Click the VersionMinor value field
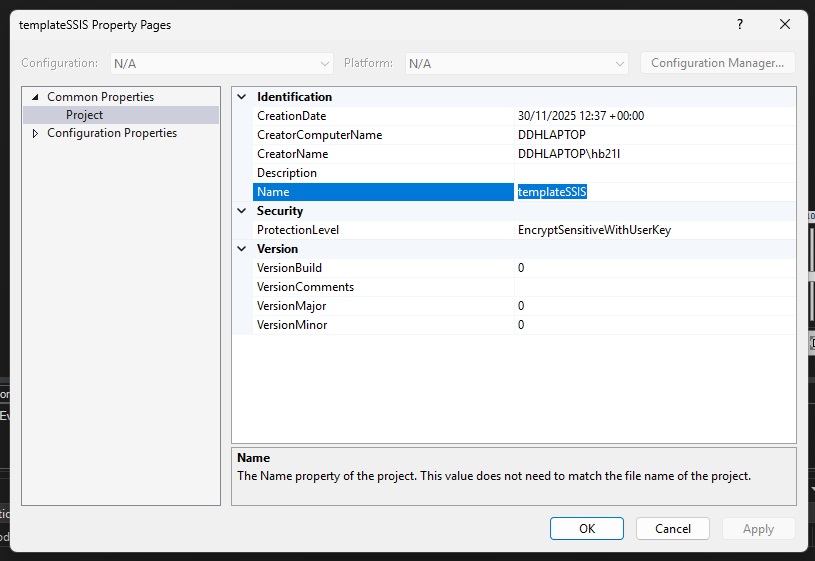 [654, 325]
